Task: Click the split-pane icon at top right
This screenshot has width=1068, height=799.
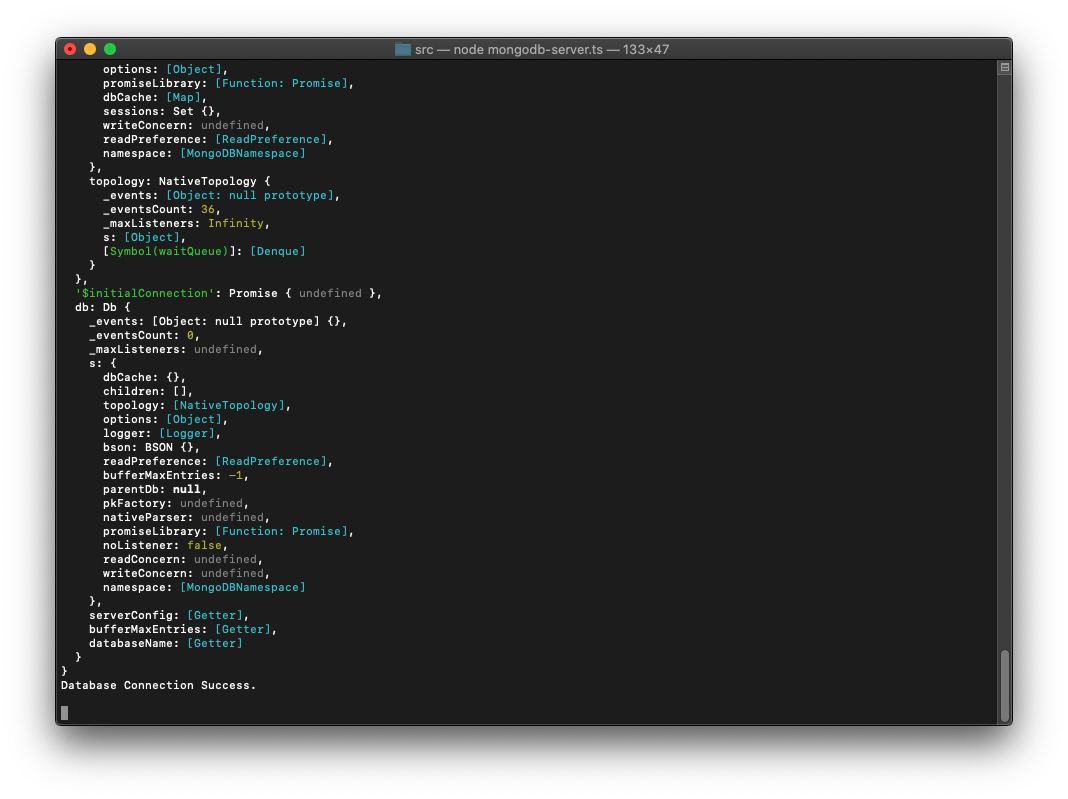Action: [x=1004, y=67]
